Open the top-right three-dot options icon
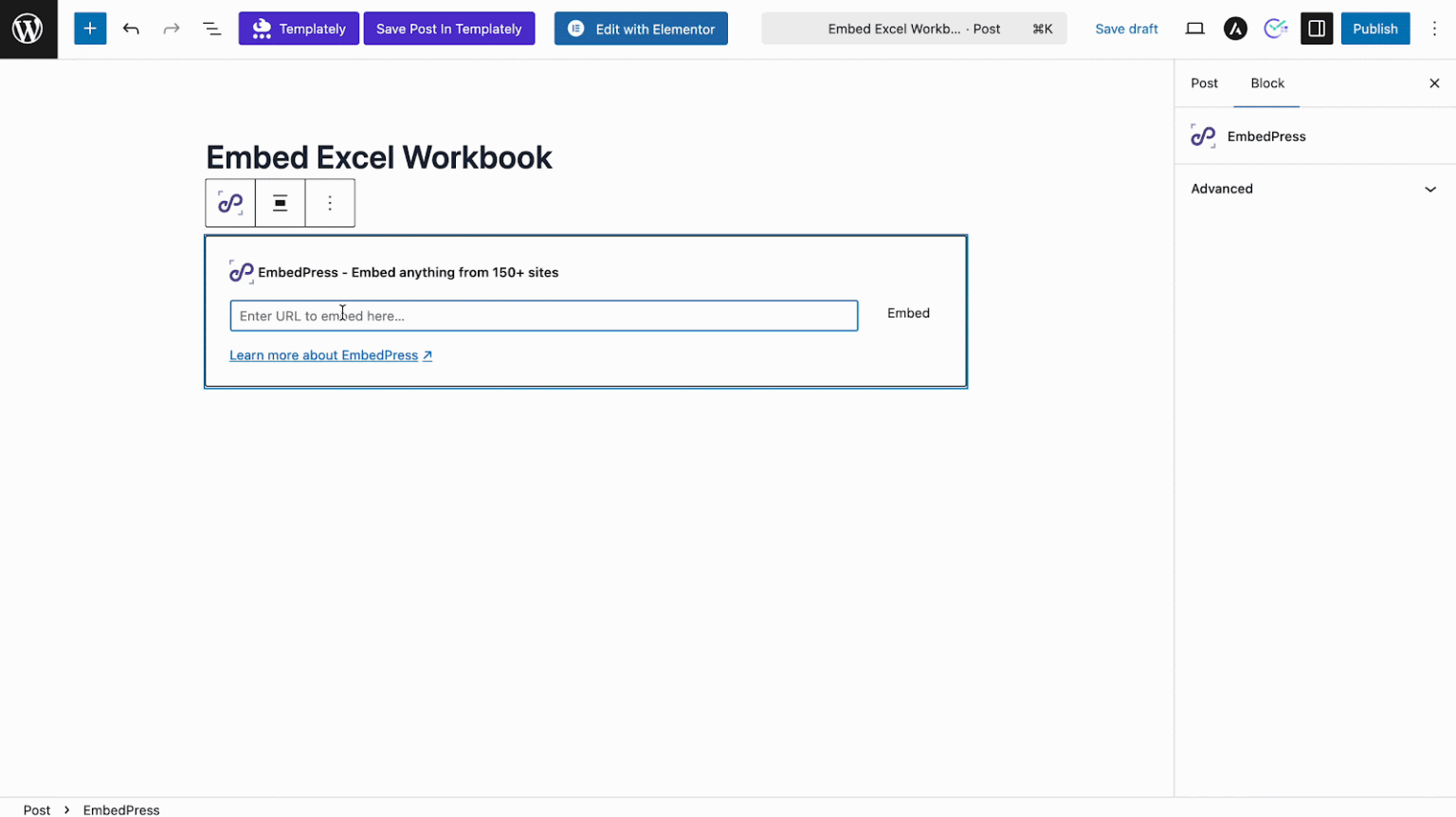Viewport: 1456px width, 817px height. point(1435,28)
